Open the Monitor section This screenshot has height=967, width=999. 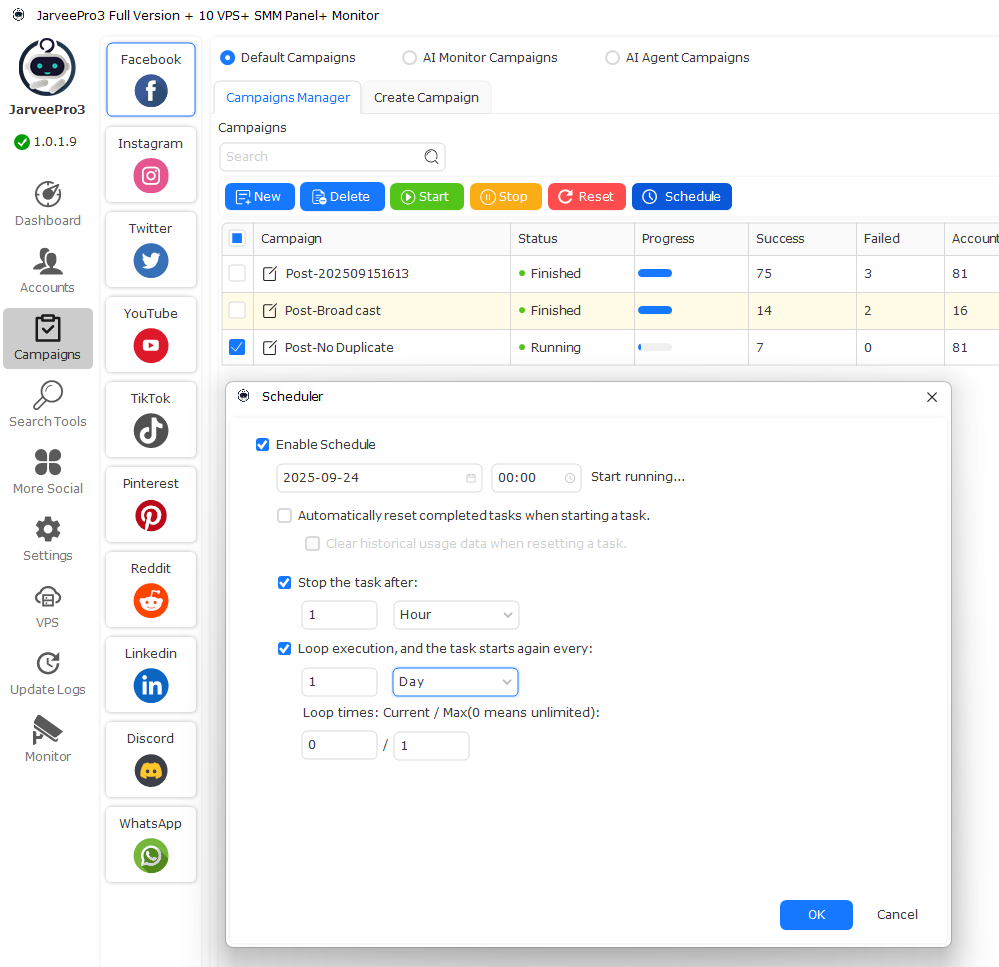pos(48,740)
